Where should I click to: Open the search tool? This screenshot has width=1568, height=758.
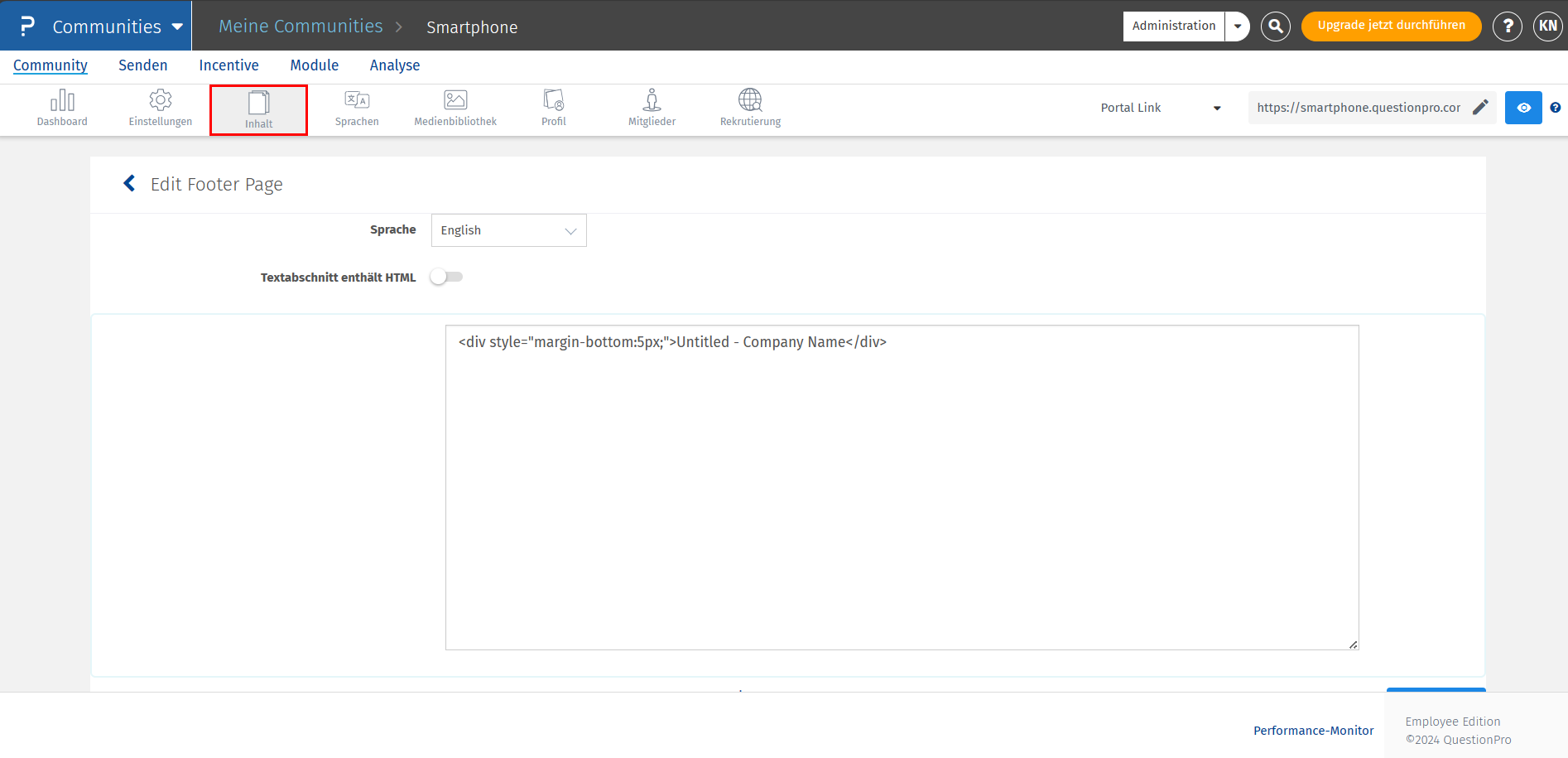coord(1275,26)
